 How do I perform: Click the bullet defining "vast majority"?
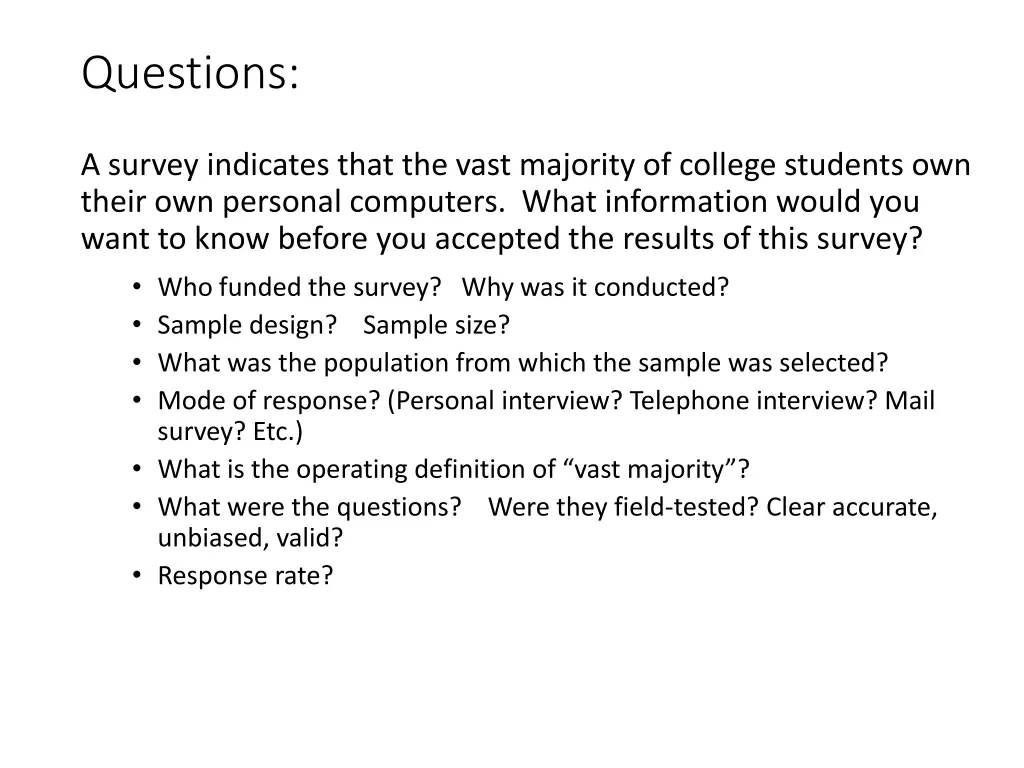(x=454, y=470)
